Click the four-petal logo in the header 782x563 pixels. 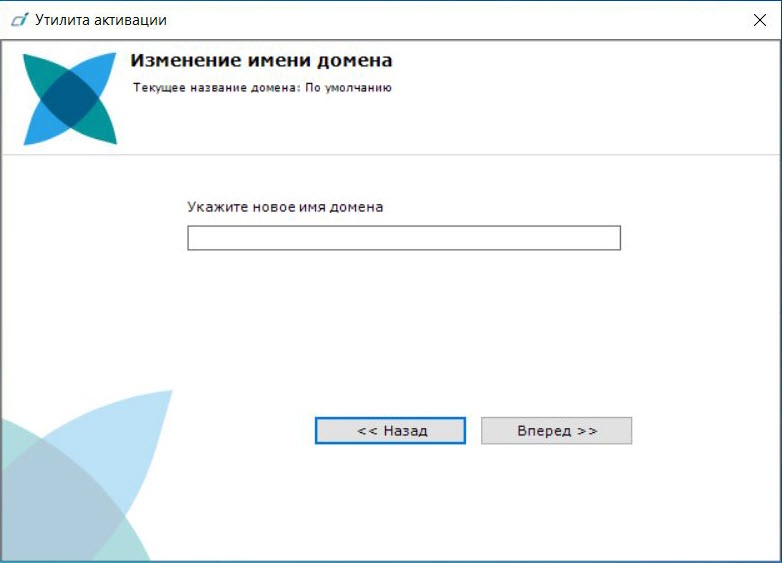click(69, 99)
